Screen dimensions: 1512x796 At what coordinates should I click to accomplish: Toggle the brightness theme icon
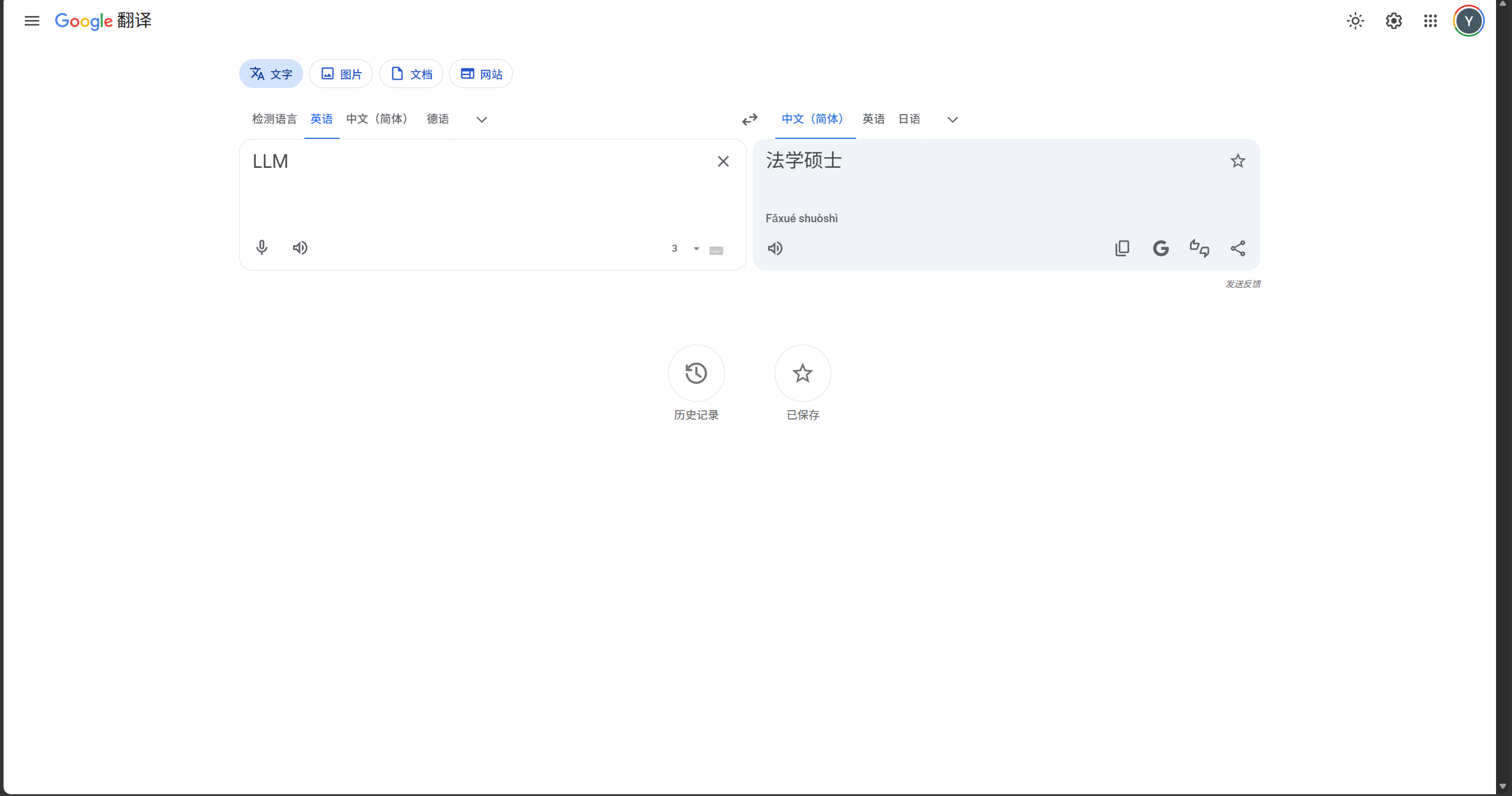pyautogui.click(x=1355, y=21)
